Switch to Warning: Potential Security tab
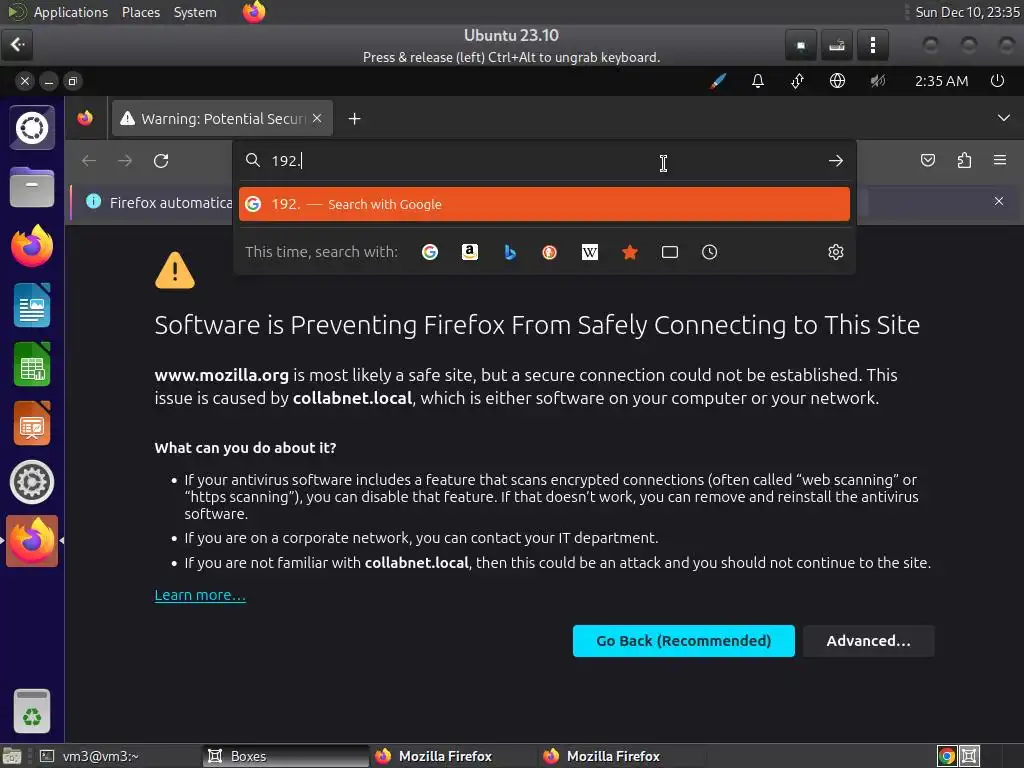 222,119
